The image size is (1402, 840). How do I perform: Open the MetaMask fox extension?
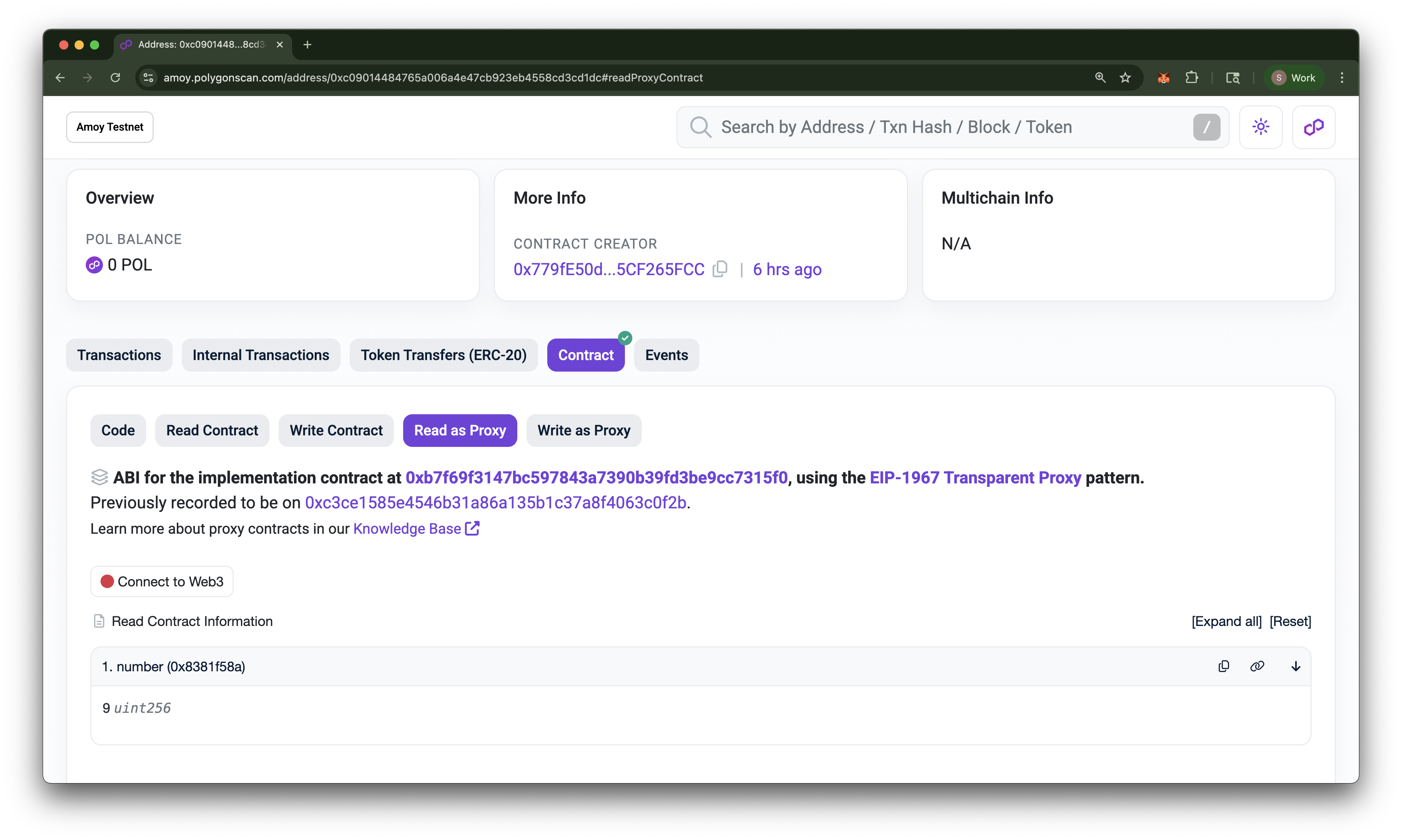[x=1163, y=78]
